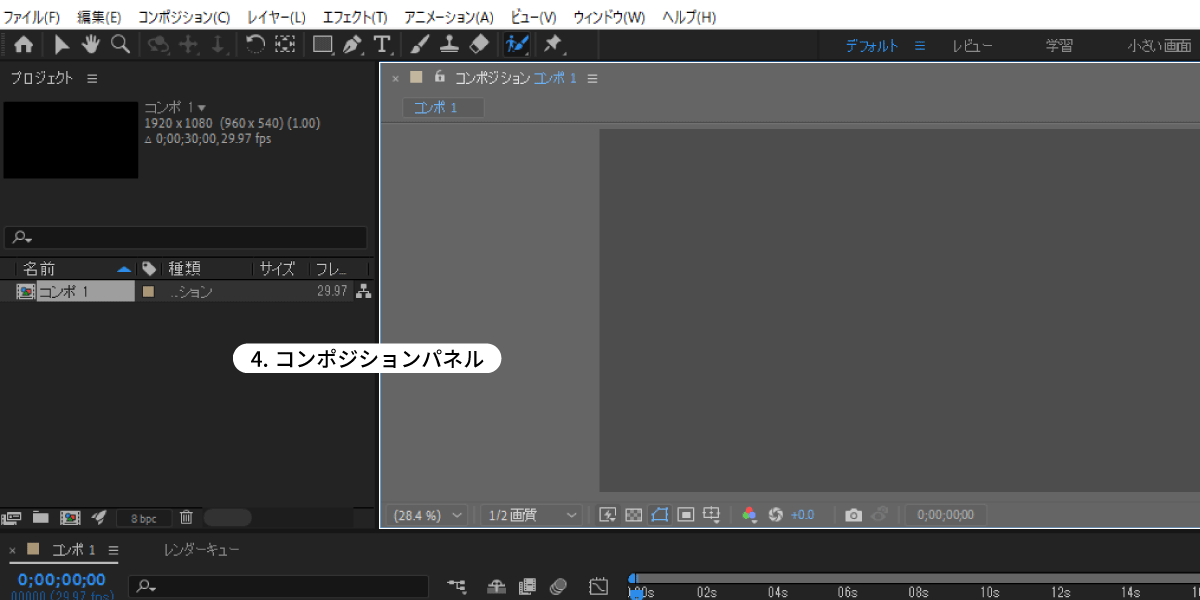Click the Home icon in the toolbar

[24, 45]
